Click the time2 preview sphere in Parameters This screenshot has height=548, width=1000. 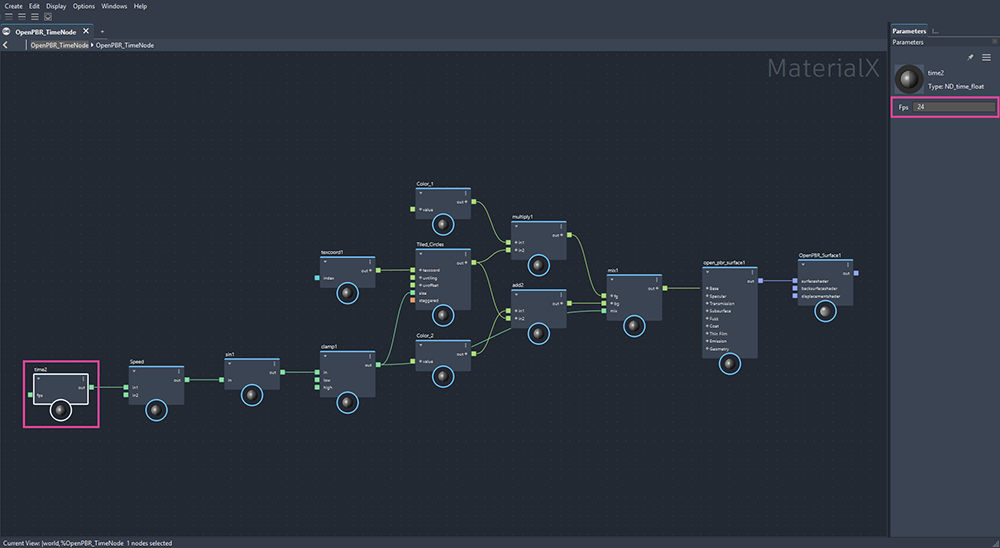coord(909,79)
